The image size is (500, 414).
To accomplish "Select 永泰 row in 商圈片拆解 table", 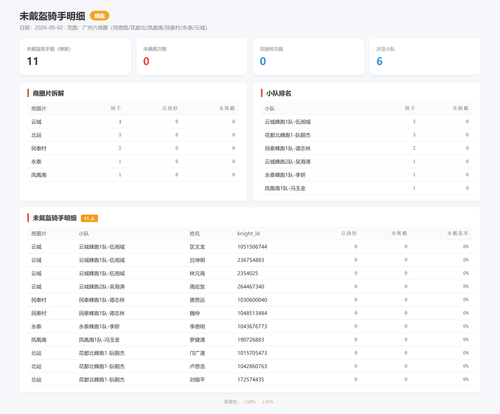I will [133, 162].
